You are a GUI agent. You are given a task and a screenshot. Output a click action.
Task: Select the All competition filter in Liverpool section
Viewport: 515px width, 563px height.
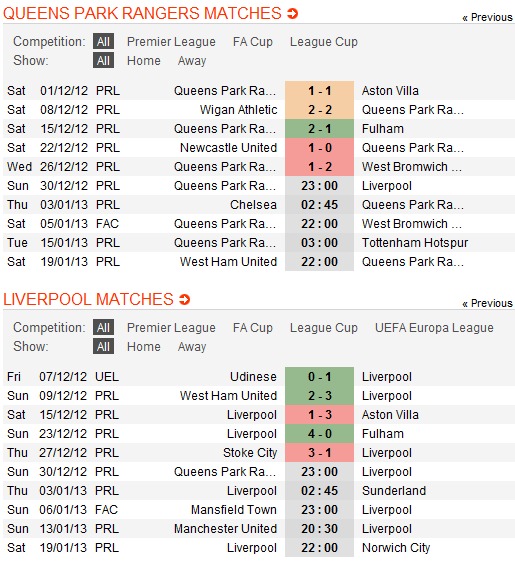coord(103,327)
